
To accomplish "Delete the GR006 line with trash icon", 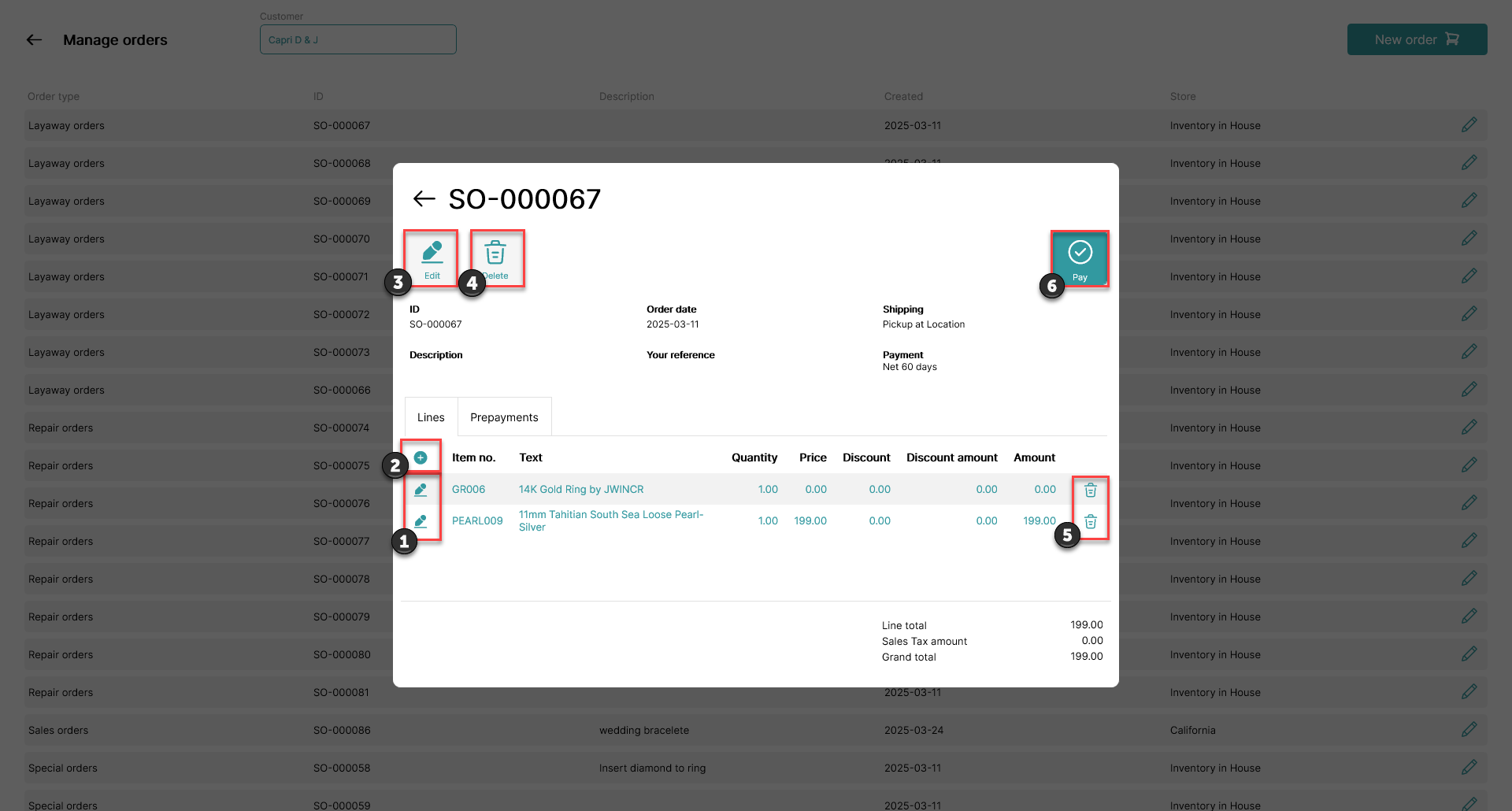I will pyautogui.click(x=1091, y=490).
